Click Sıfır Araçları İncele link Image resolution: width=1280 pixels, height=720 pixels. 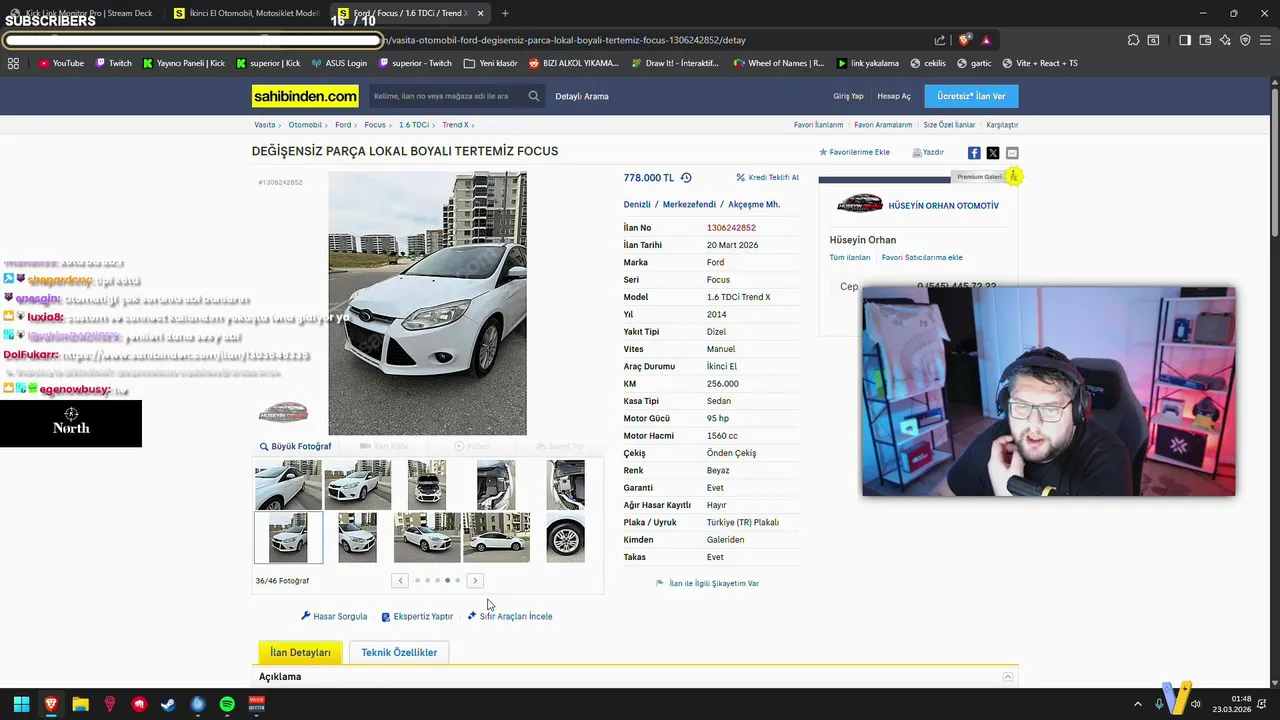point(509,616)
